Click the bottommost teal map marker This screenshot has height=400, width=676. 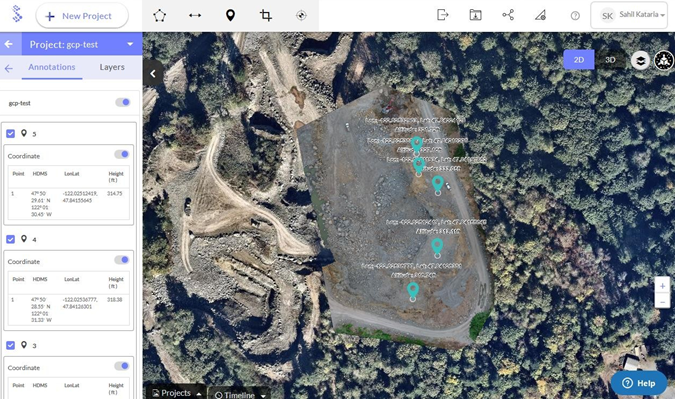coord(413,292)
